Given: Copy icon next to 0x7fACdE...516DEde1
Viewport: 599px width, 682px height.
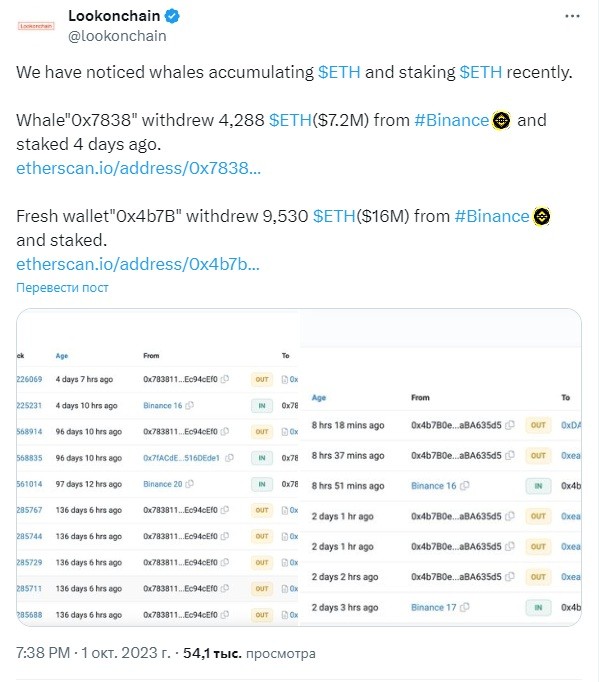Looking at the screenshot, I should pos(229,458).
